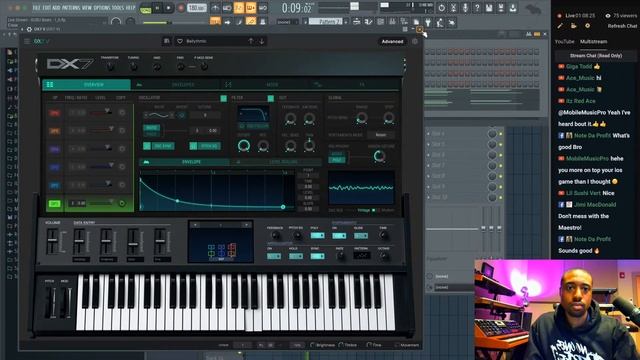The height and width of the screenshot is (360, 640).
Task: Select operator 3 purple button
Action: pos(55,149)
